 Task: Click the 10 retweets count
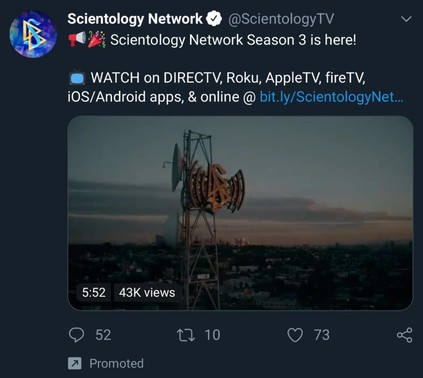(x=212, y=335)
